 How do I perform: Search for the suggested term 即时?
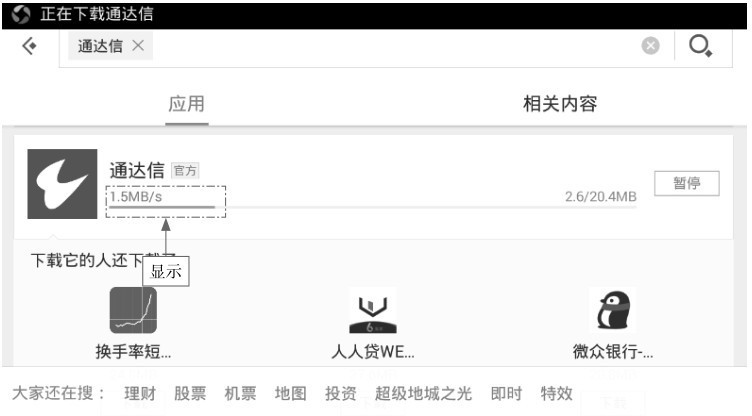[x=506, y=393]
